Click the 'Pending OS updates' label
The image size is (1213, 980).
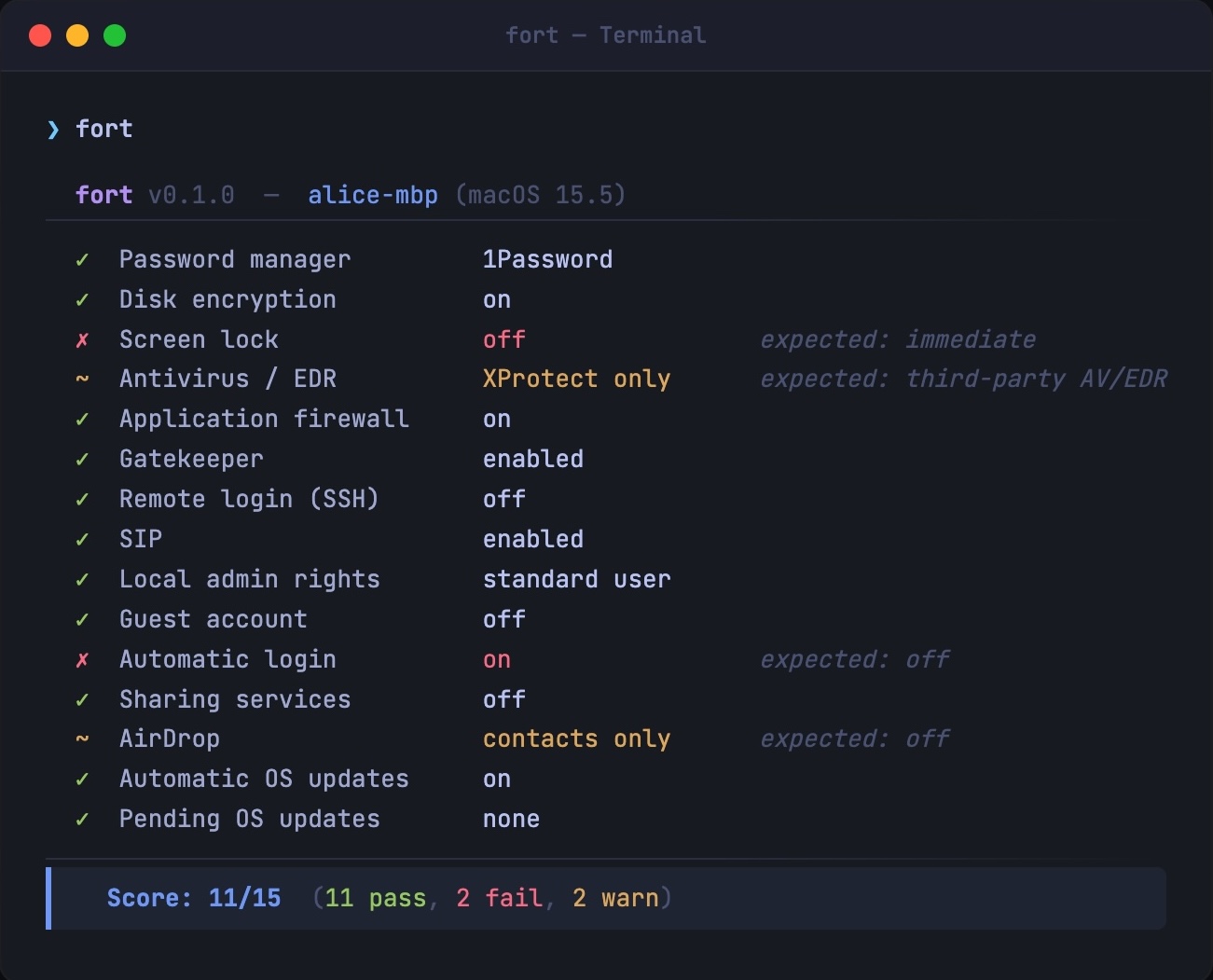point(249,819)
